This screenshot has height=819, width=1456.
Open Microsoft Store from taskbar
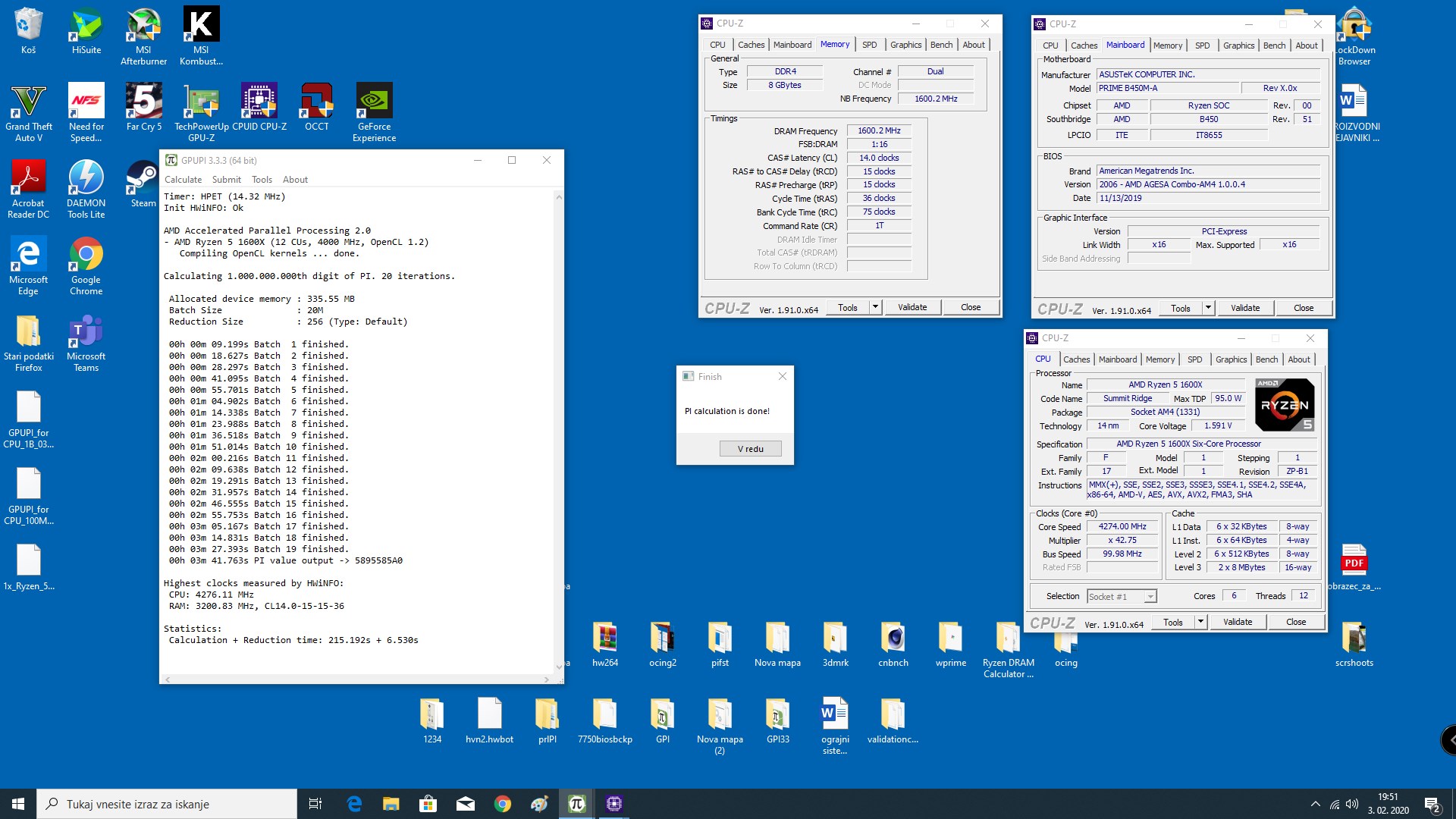(x=428, y=804)
